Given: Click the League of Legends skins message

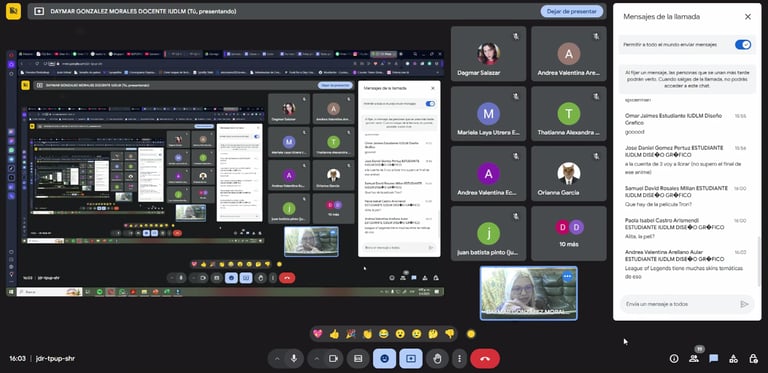Looking at the screenshot, I should click(684, 272).
